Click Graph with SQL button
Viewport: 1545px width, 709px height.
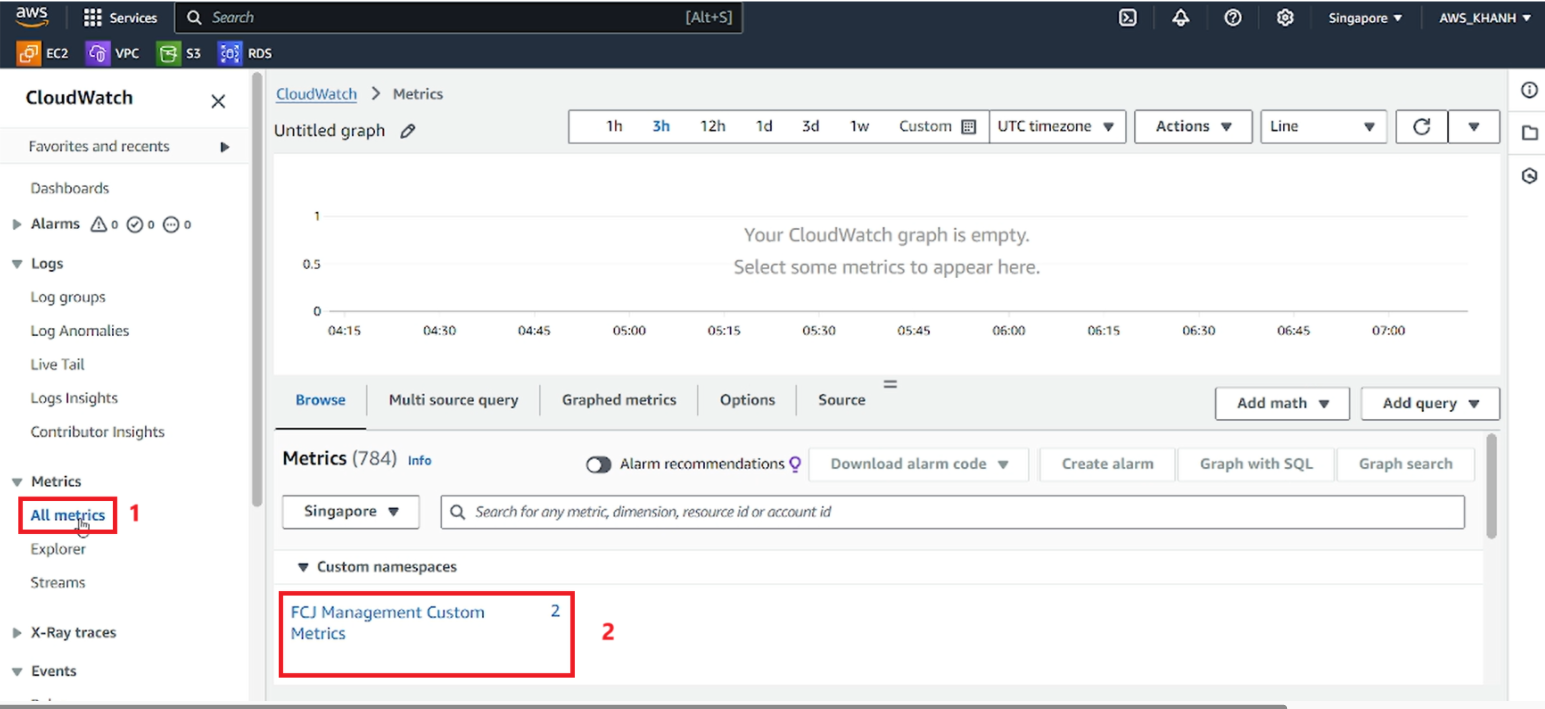coord(1256,464)
